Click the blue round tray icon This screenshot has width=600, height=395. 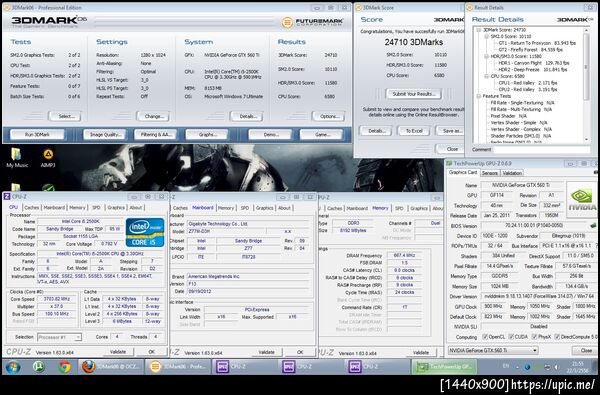click(x=527, y=367)
